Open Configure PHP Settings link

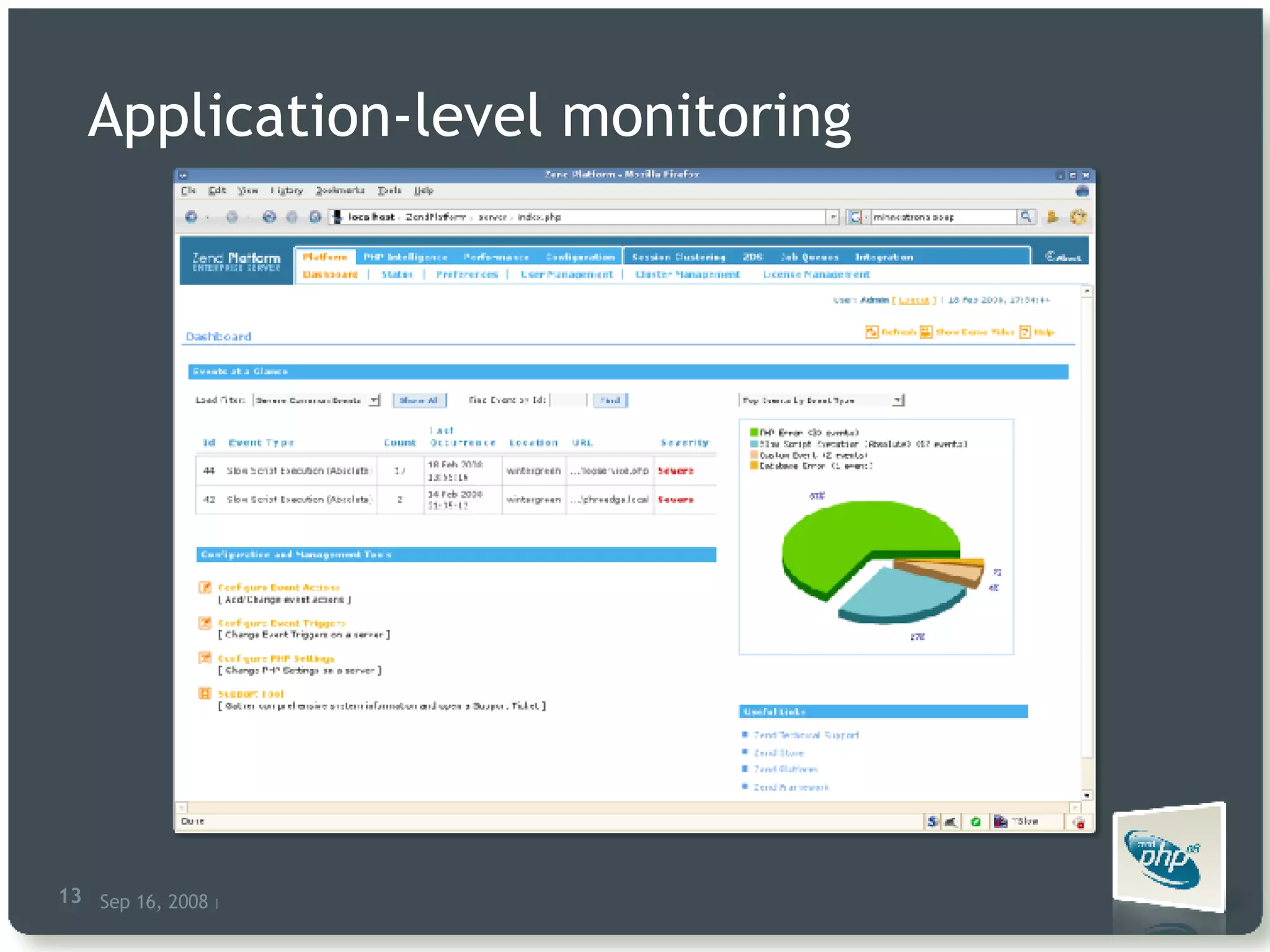pos(276,658)
